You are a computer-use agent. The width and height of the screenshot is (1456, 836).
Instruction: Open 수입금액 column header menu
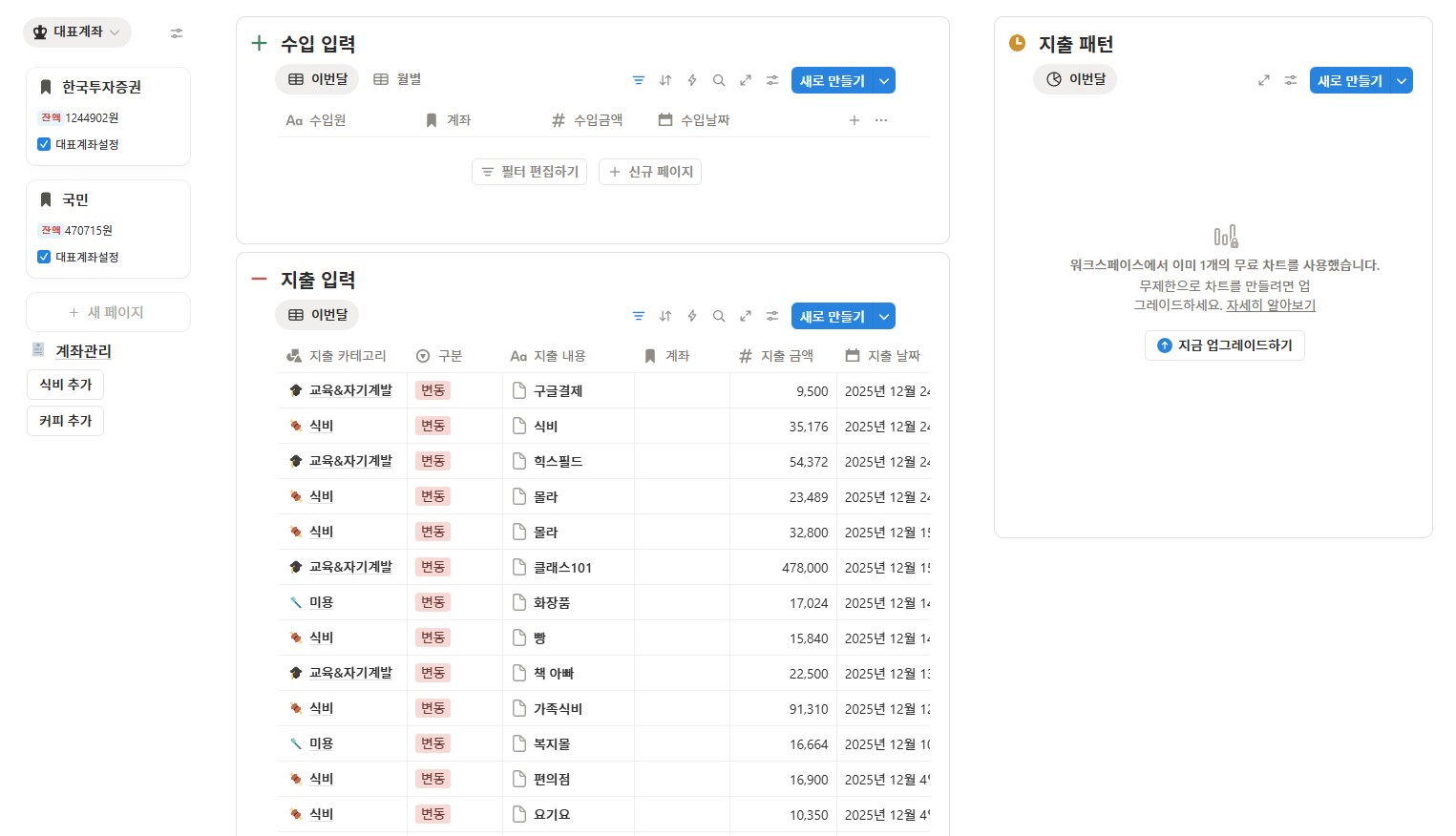[x=587, y=120]
